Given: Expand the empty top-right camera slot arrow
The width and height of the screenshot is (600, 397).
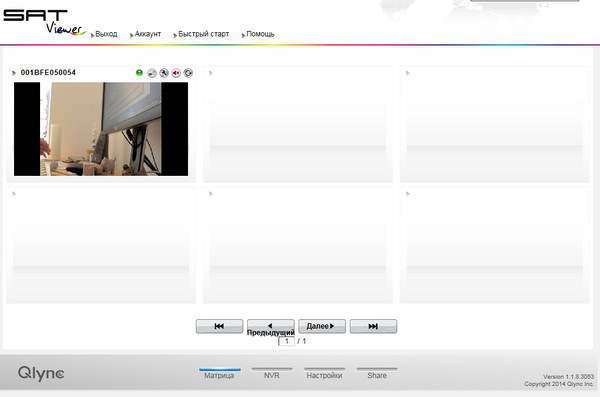Looking at the screenshot, I should [x=408, y=73].
